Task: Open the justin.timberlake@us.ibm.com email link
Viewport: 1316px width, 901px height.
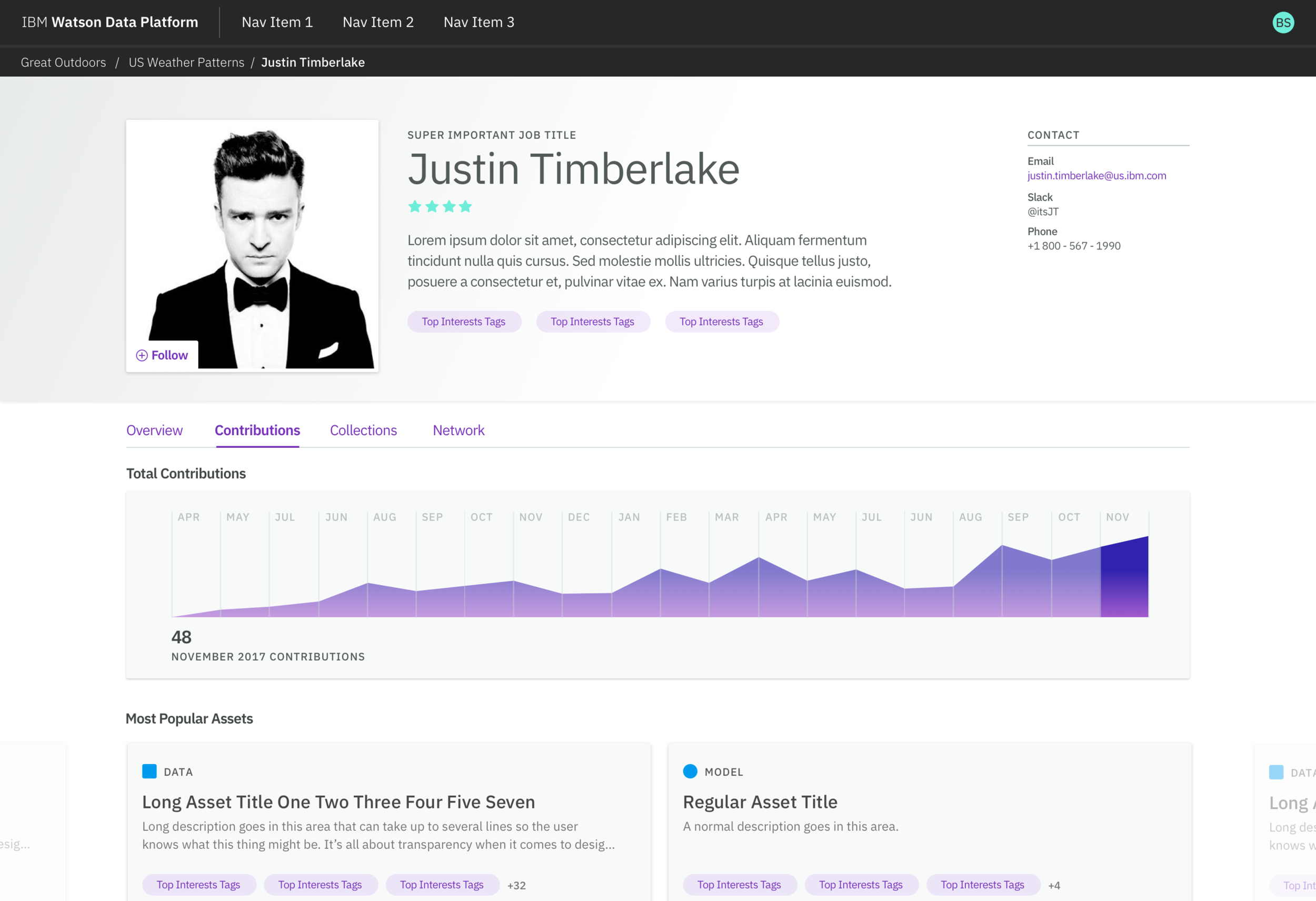Action: 1096,176
